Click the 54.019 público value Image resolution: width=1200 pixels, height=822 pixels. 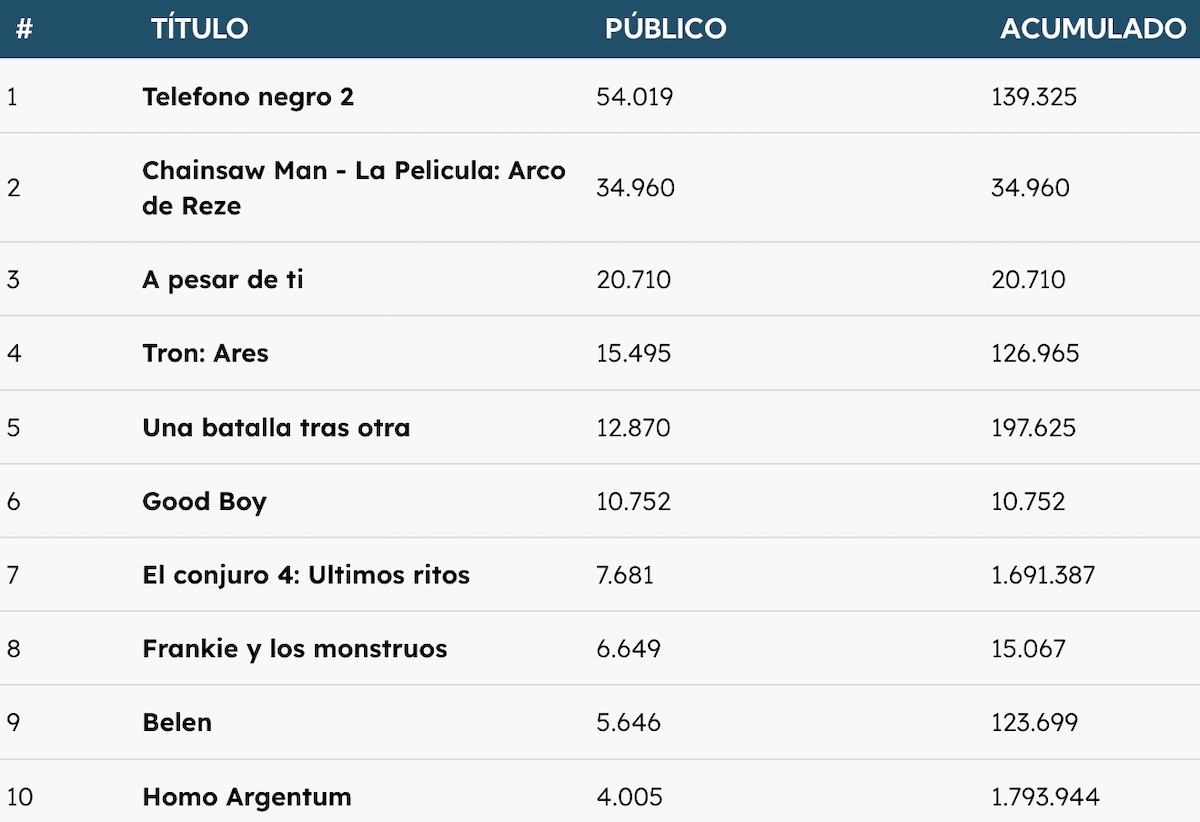pyautogui.click(x=634, y=97)
